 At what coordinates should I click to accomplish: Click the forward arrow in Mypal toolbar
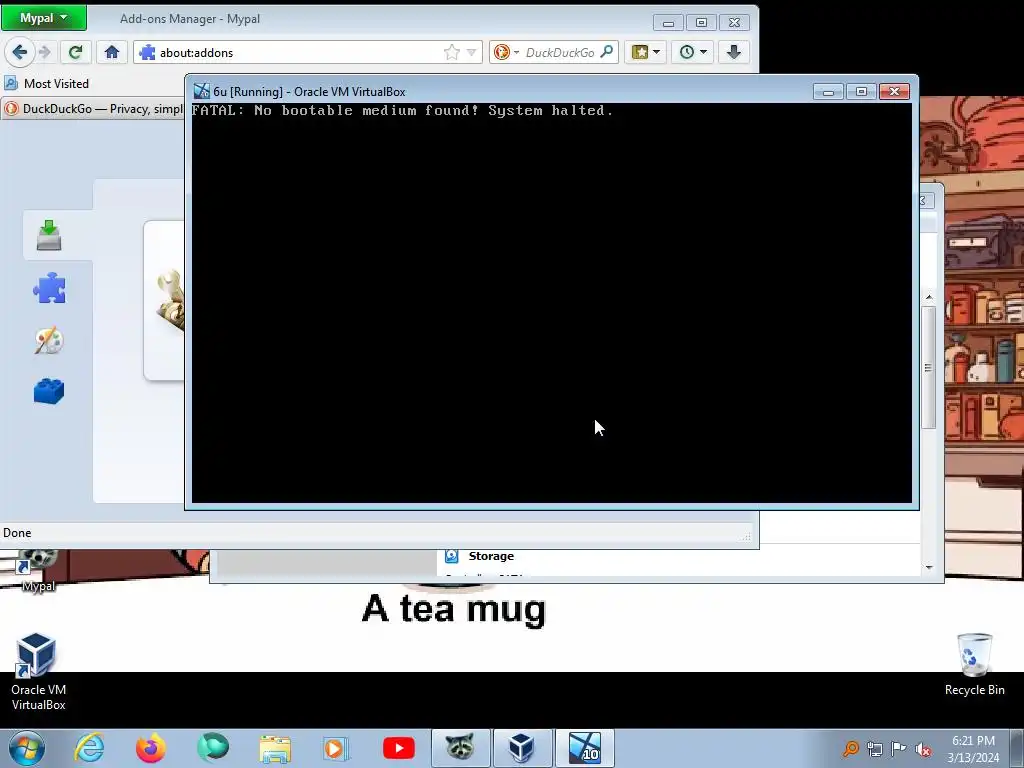point(44,52)
